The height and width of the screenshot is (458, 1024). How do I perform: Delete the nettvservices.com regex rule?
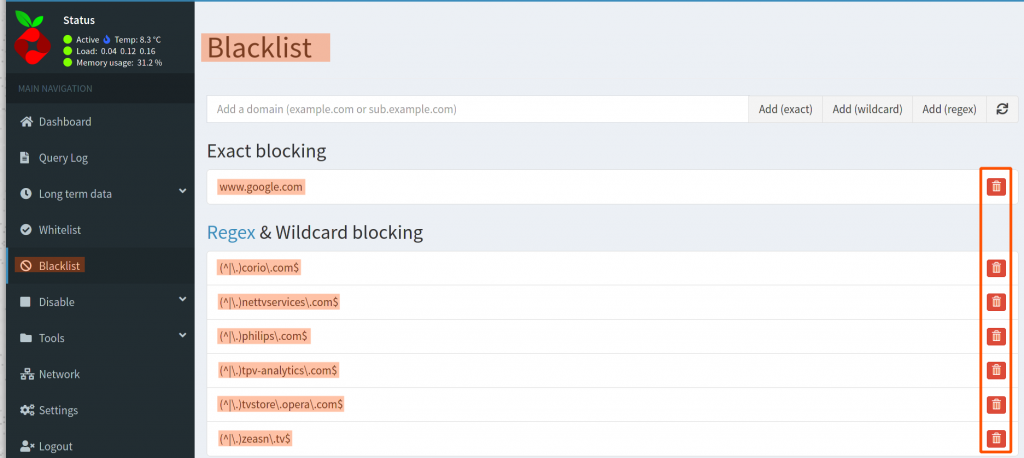pos(996,302)
